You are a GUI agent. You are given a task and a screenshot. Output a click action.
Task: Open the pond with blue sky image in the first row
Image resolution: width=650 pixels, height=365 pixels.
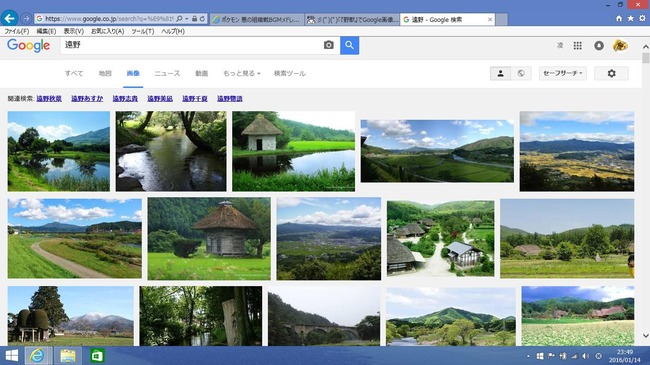coord(59,151)
